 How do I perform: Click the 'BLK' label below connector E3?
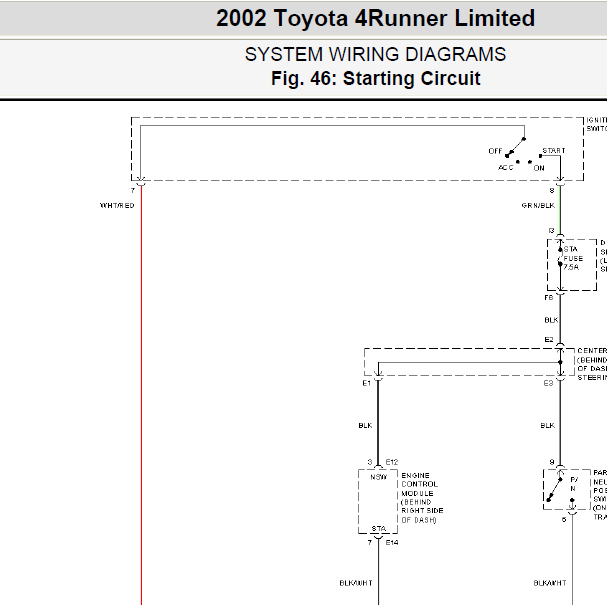click(548, 425)
